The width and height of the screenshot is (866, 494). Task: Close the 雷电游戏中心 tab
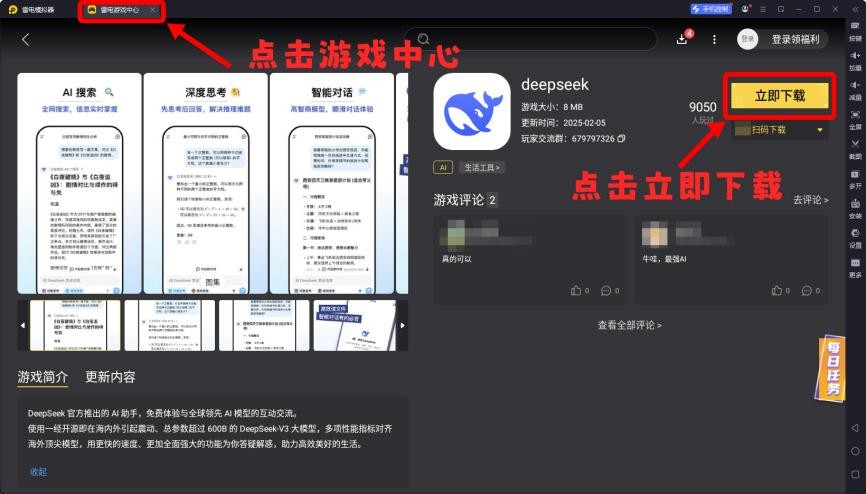(x=153, y=10)
